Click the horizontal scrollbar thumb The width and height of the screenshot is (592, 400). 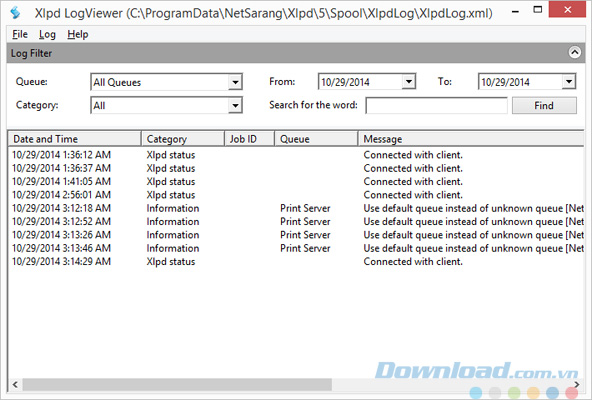click(177, 385)
